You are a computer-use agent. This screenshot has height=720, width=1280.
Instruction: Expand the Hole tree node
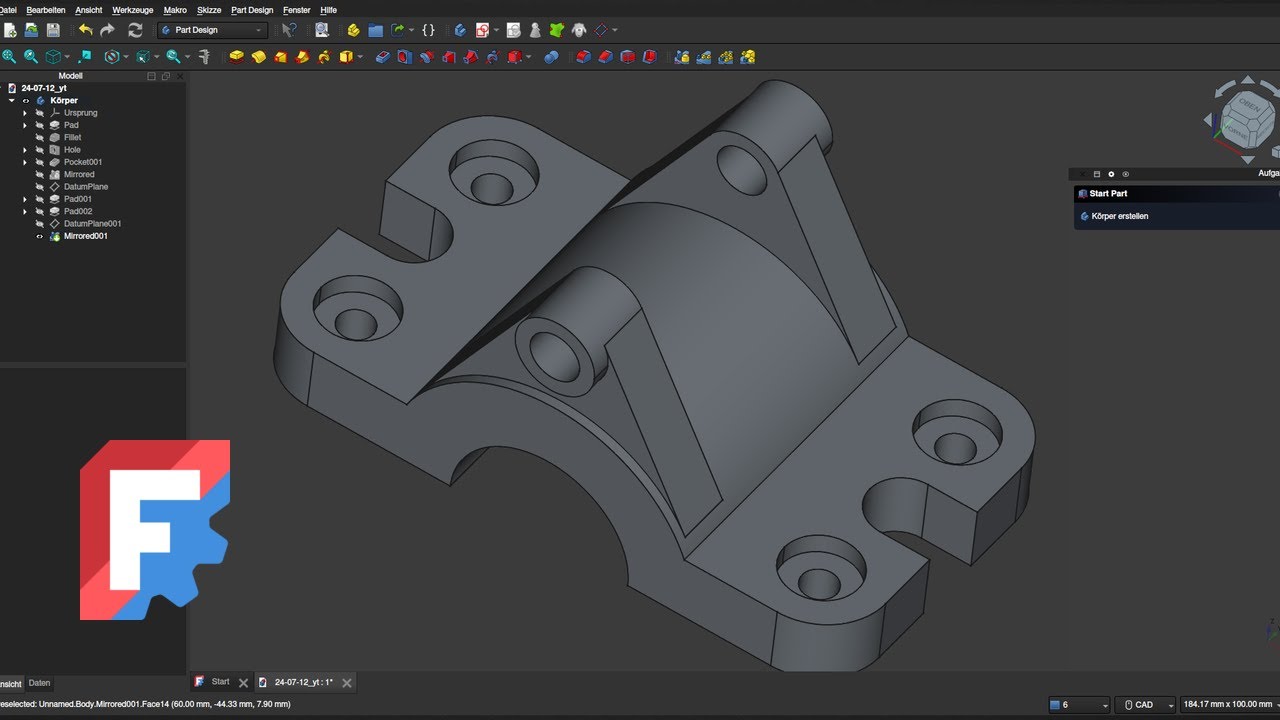tap(25, 150)
